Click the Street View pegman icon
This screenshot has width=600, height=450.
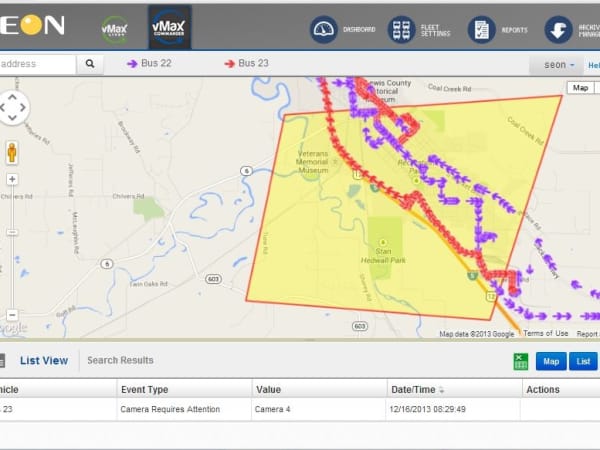(x=12, y=152)
